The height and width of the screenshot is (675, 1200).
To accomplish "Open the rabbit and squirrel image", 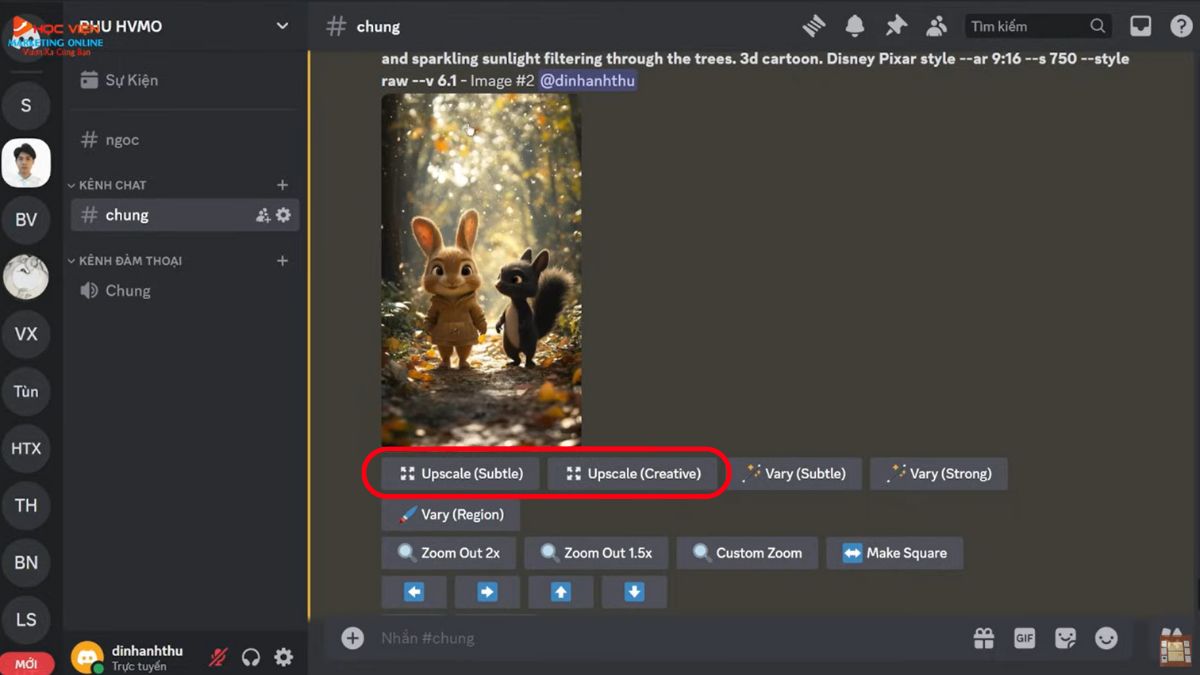I will pos(481,270).
